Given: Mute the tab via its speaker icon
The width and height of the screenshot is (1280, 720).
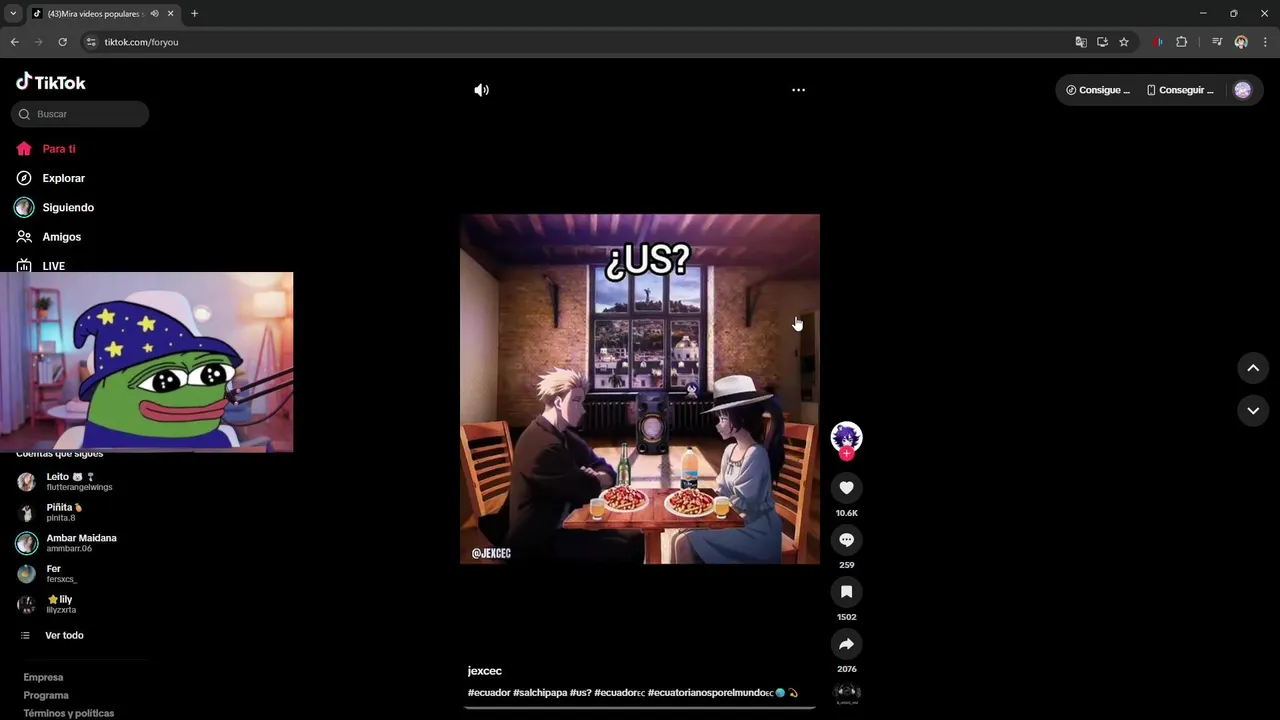Looking at the screenshot, I should (154, 14).
